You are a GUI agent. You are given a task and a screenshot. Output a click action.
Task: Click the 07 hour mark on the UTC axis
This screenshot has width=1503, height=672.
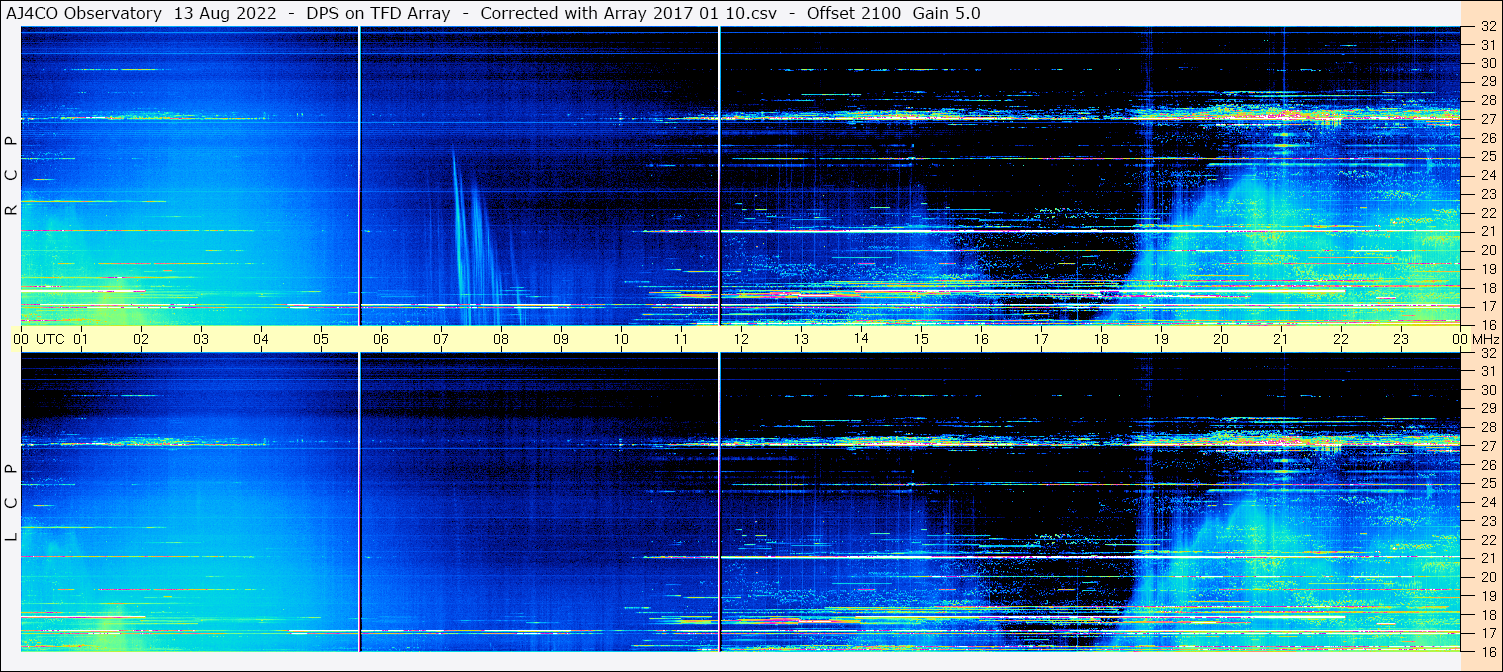[441, 339]
